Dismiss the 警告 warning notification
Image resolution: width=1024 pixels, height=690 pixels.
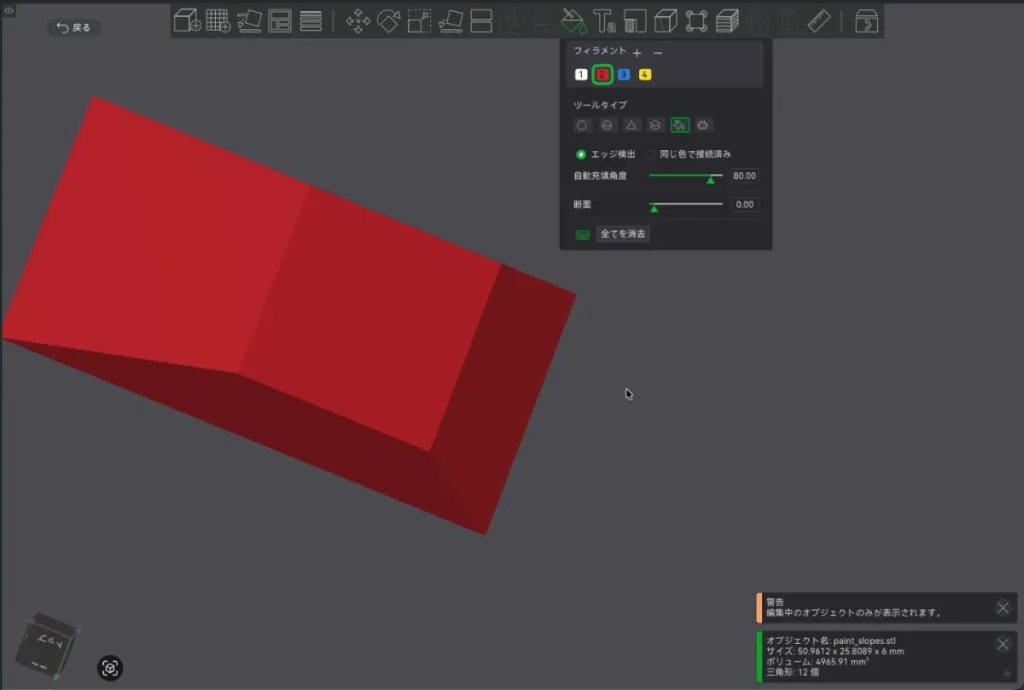tap(1003, 608)
